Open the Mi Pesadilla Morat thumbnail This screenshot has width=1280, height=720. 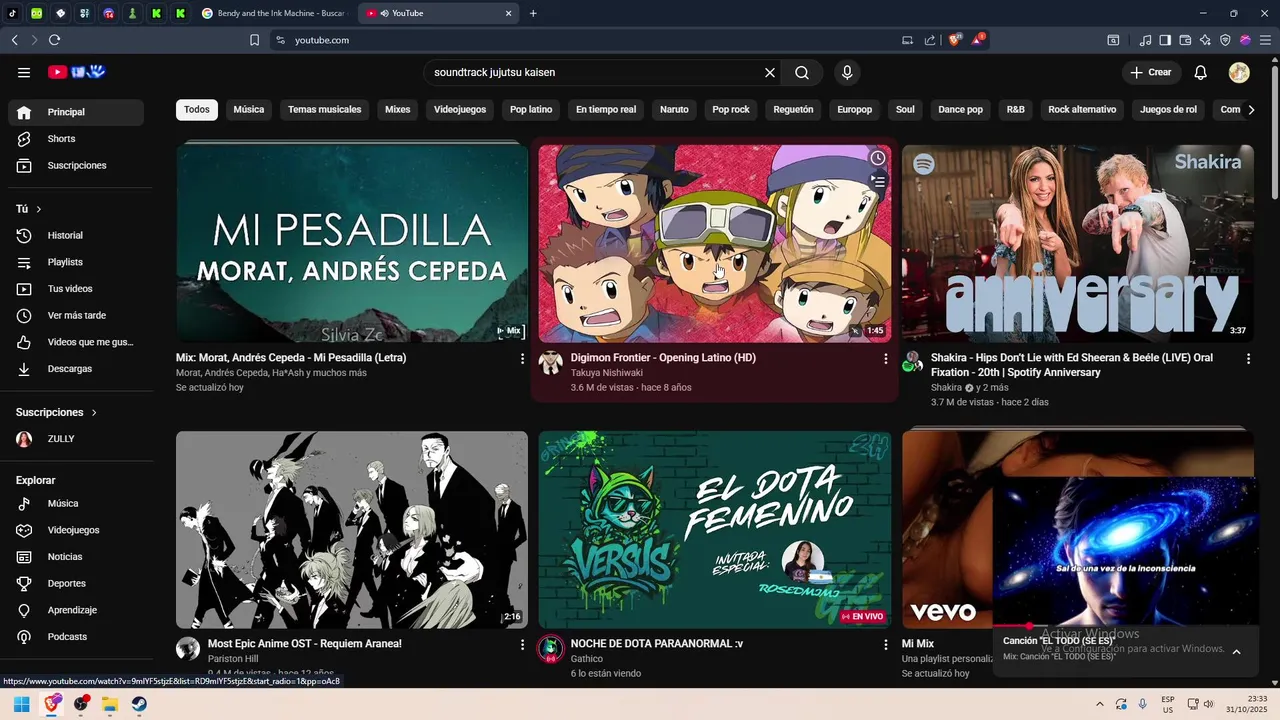352,244
